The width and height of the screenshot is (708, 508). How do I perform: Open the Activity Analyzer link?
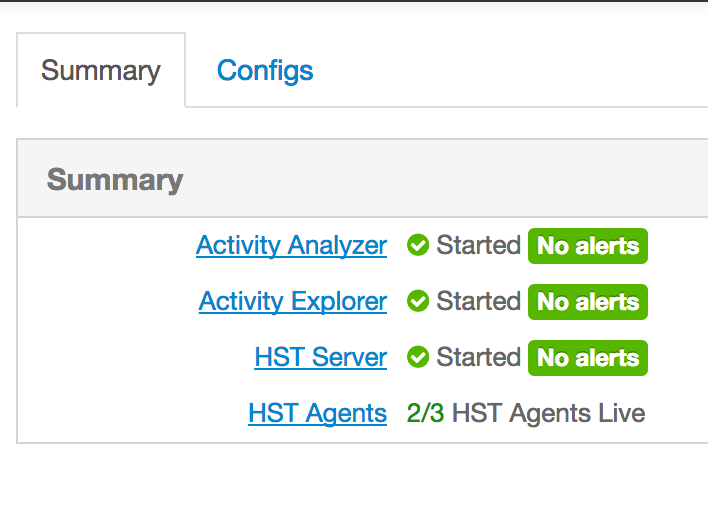[291, 245]
